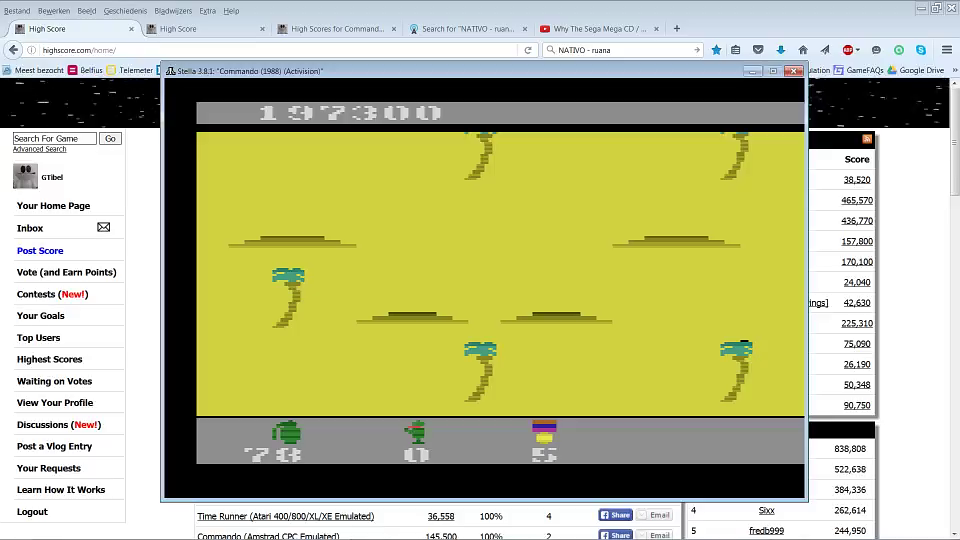Image resolution: width=960 pixels, height=540 pixels.
Task: Open the bookmarks list icon
Action: (x=736, y=50)
